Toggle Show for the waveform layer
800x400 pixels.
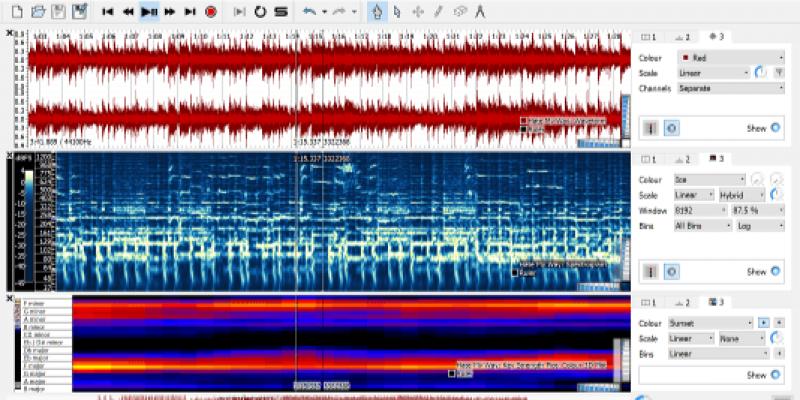pos(776,128)
